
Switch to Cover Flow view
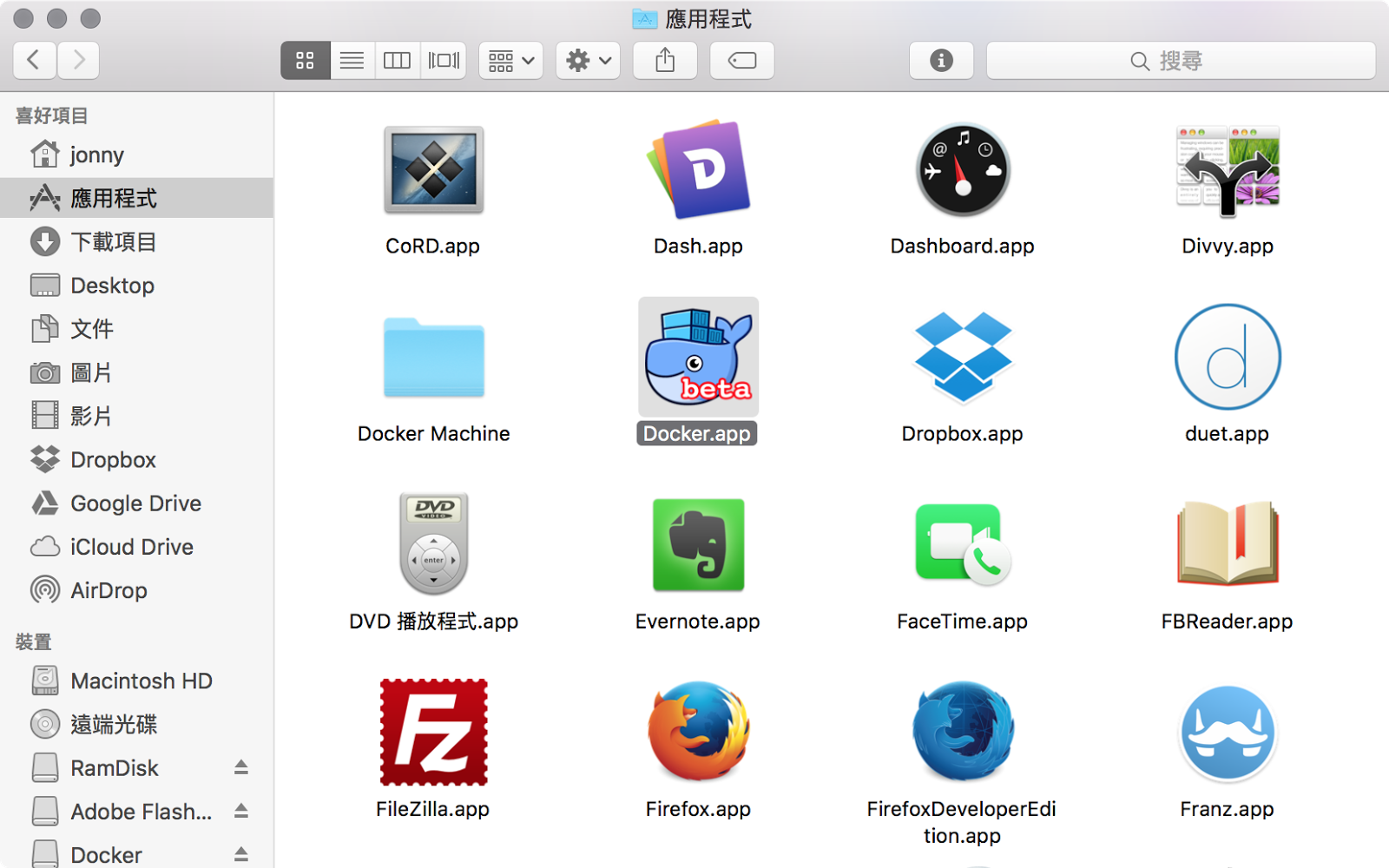(x=444, y=60)
